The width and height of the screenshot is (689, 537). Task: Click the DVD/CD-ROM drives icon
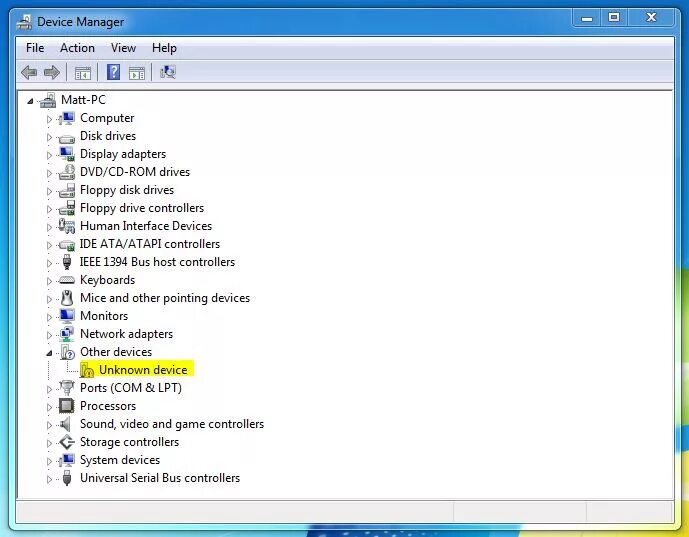67,172
